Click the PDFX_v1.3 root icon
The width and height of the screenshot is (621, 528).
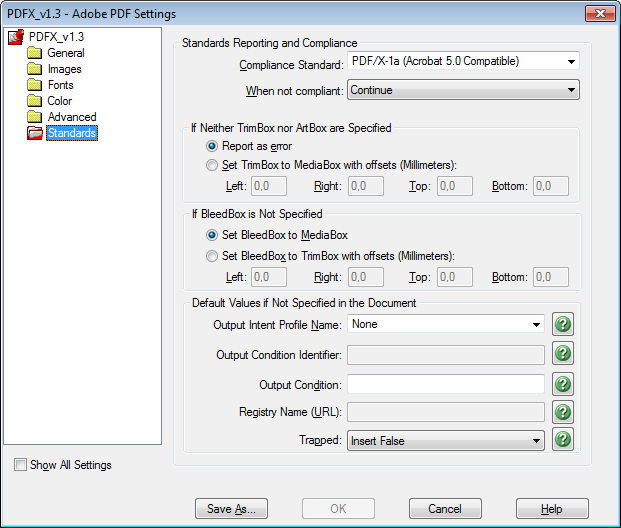pyautogui.click(x=16, y=37)
